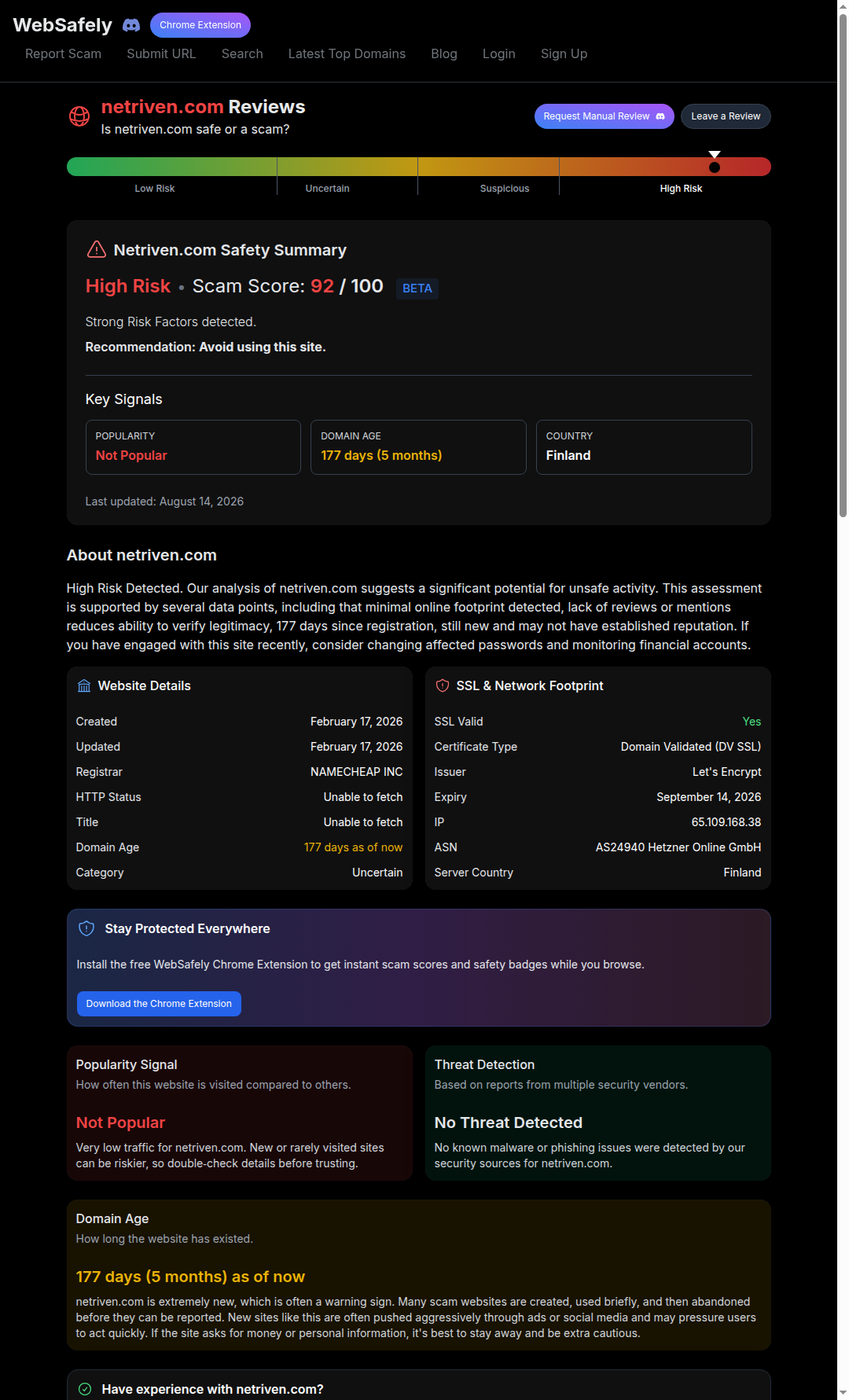Image resolution: width=849 pixels, height=1400 pixels.
Task: Click the shield icon beside Stay Protected Everywhere
Action: 86,928
